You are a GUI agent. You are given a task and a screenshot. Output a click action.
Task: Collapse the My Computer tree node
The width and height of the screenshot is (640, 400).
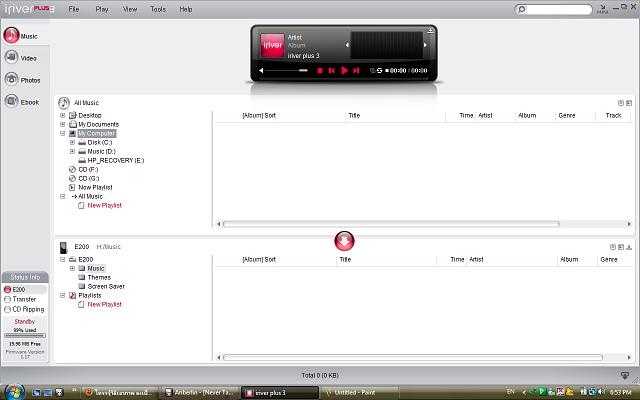[62, 133]
